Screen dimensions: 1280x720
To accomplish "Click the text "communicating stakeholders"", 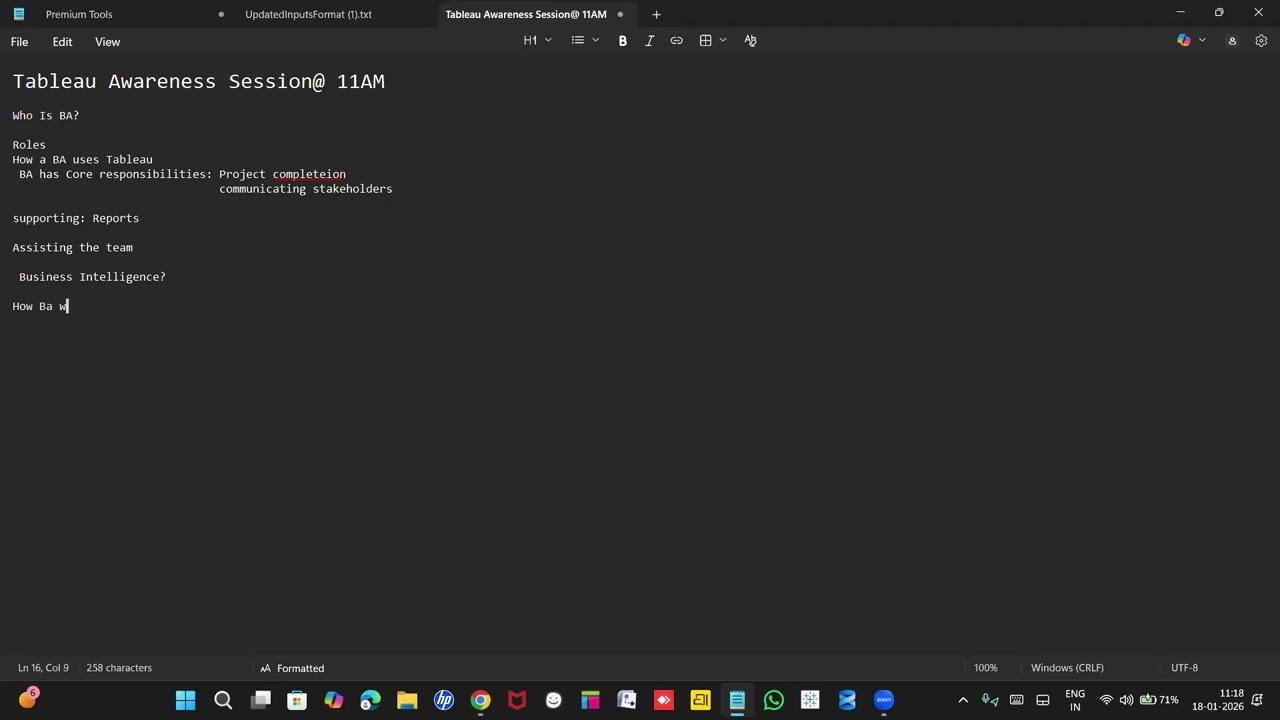I will [306, 189].
